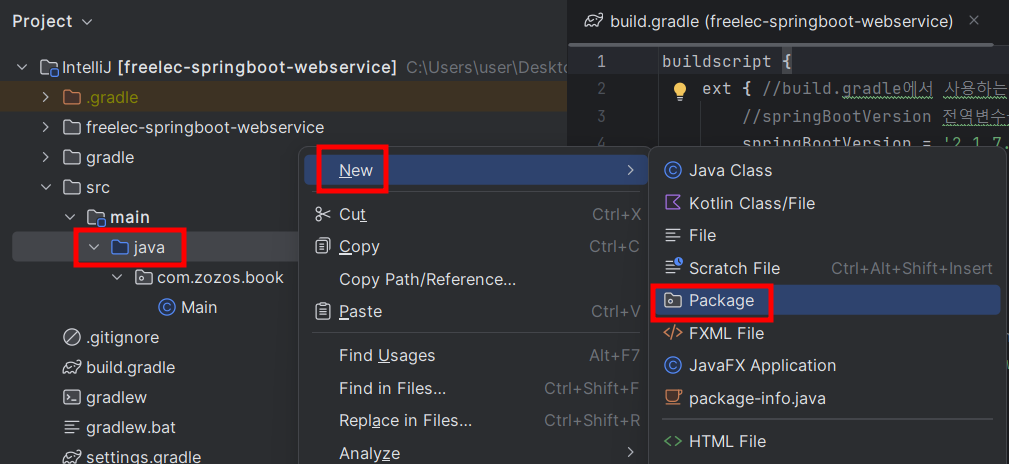
Task: Click line number 1 in editor gutter
Action: pos(601,62)
